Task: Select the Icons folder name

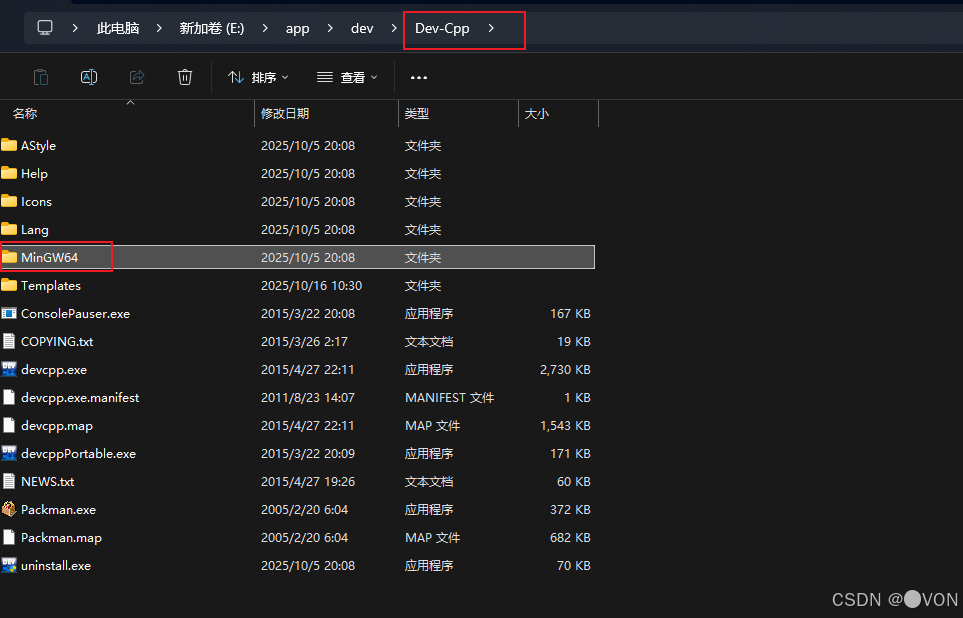Action: click(x=36, y=201)
